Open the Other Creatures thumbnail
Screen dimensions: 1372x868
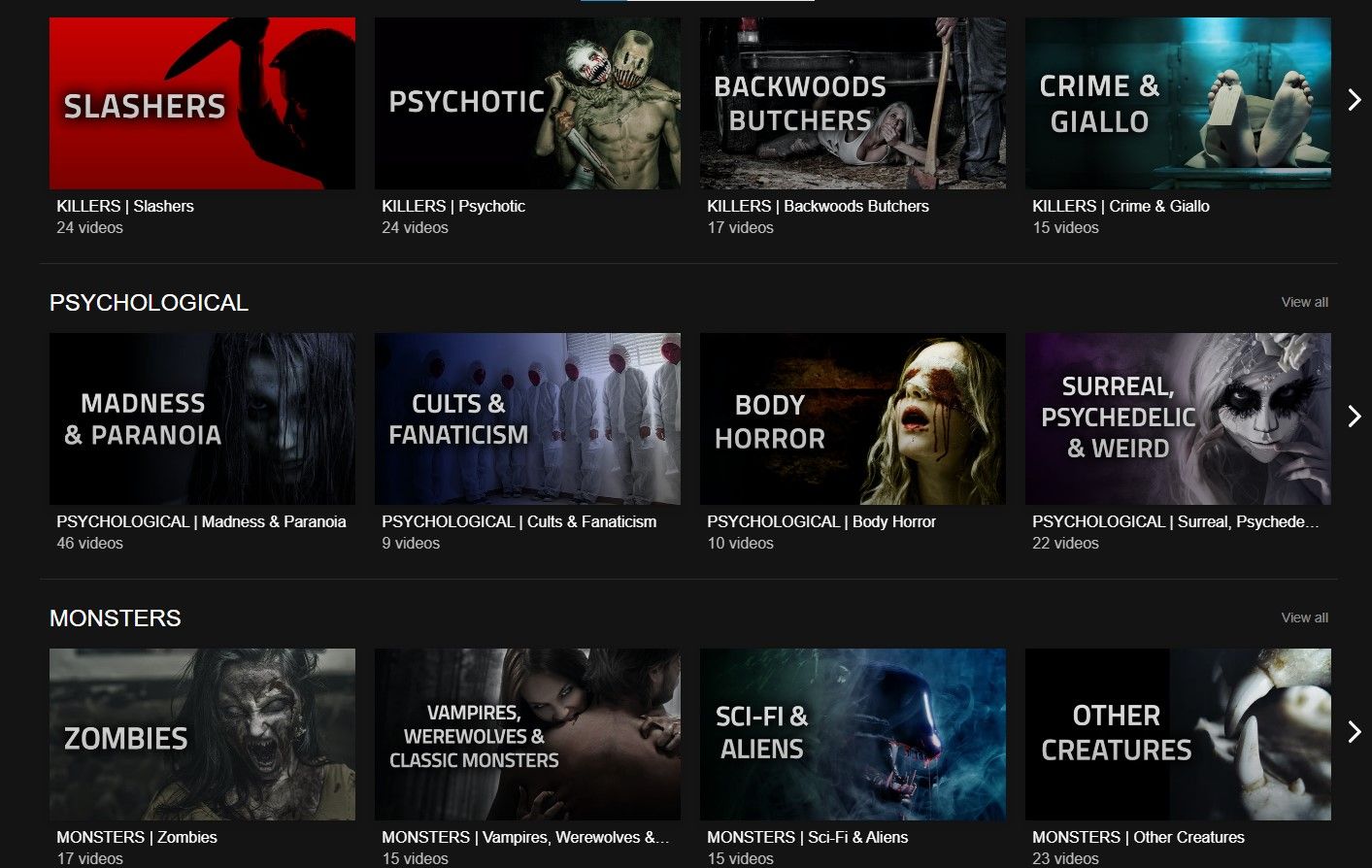tap(1178, 734)
